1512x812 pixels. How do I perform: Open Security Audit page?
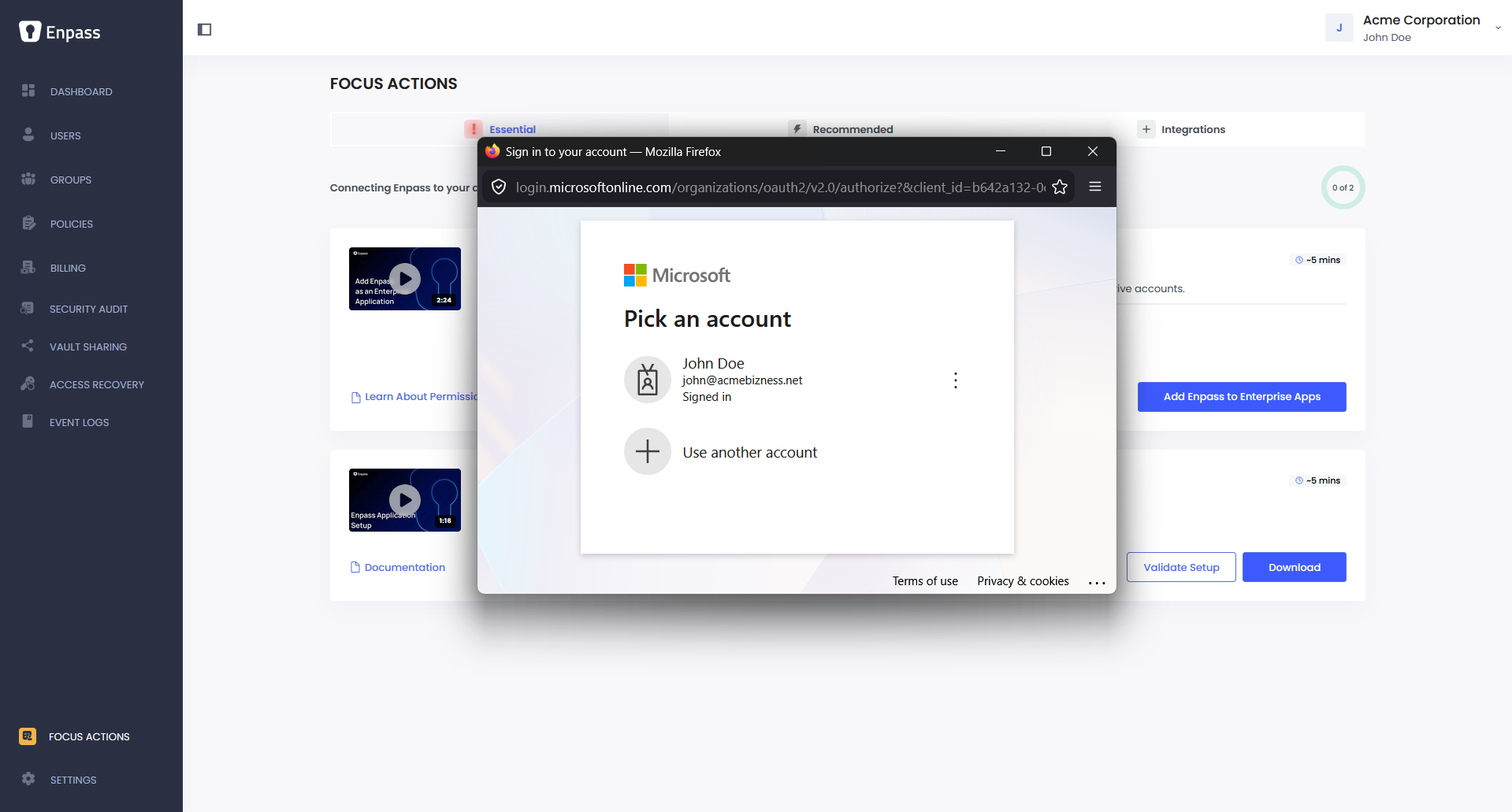tap(88, 309)
